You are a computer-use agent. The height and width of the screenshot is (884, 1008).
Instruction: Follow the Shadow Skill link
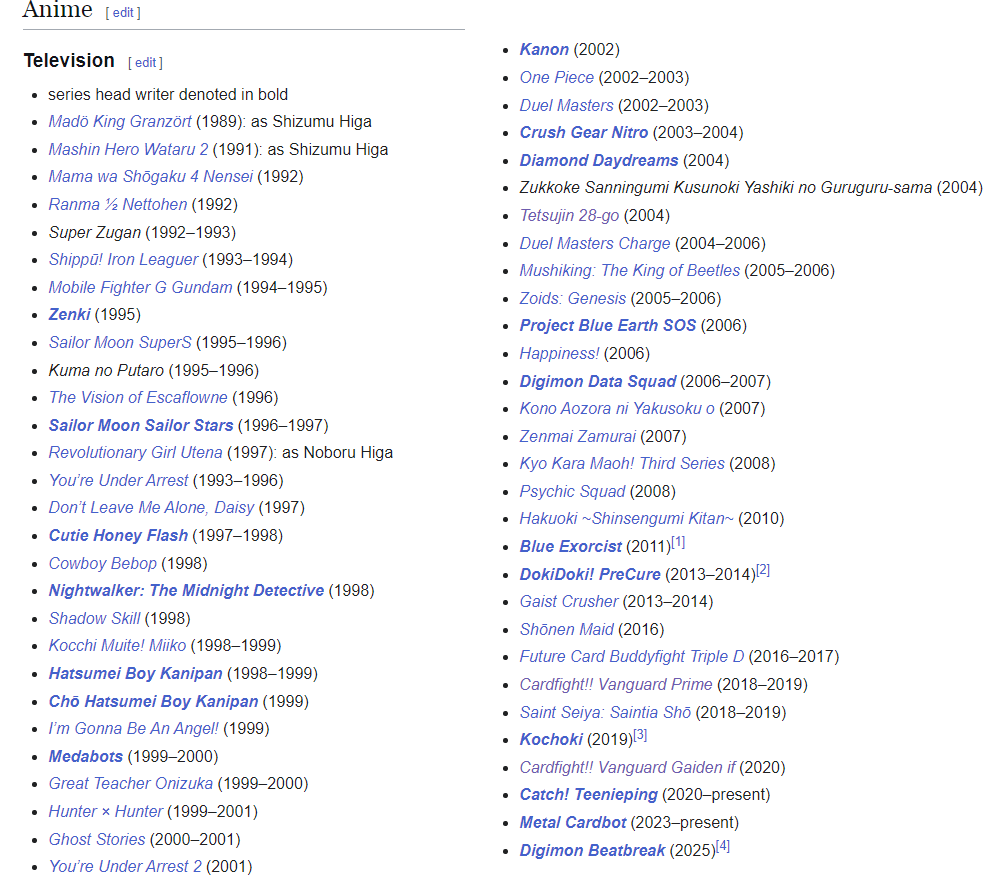pyautogui.click(x=94, y=618)
